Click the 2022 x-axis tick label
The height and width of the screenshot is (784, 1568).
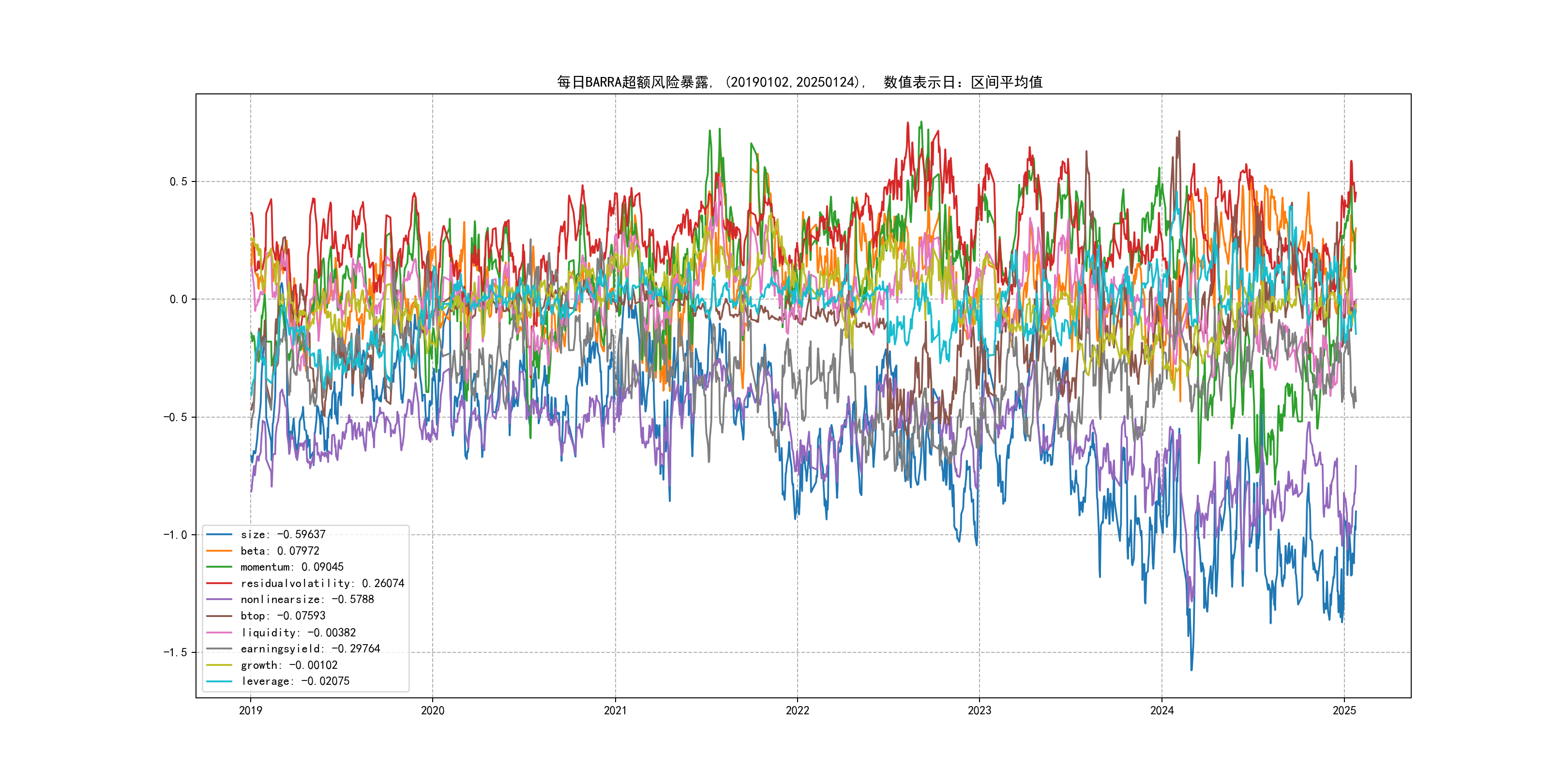pos(798,710)
